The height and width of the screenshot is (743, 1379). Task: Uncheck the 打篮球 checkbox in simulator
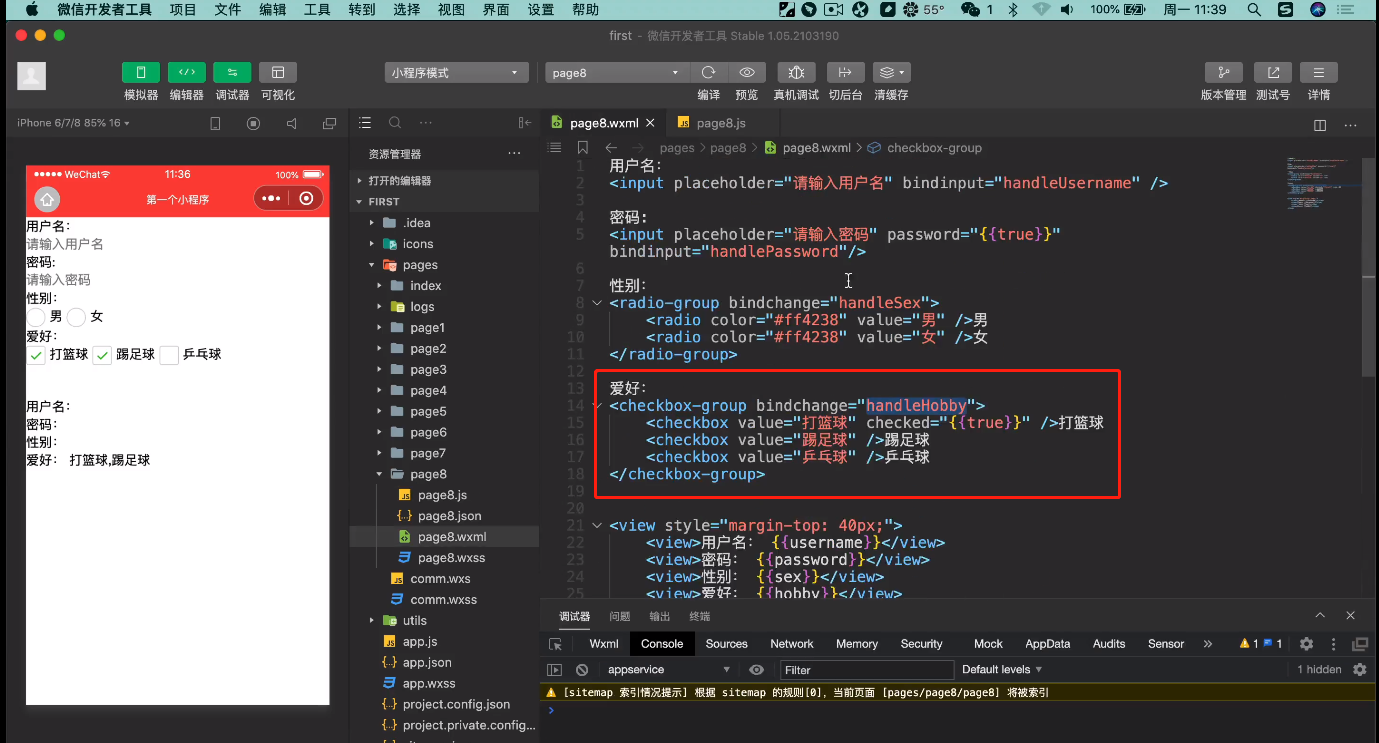pos(36,355)
